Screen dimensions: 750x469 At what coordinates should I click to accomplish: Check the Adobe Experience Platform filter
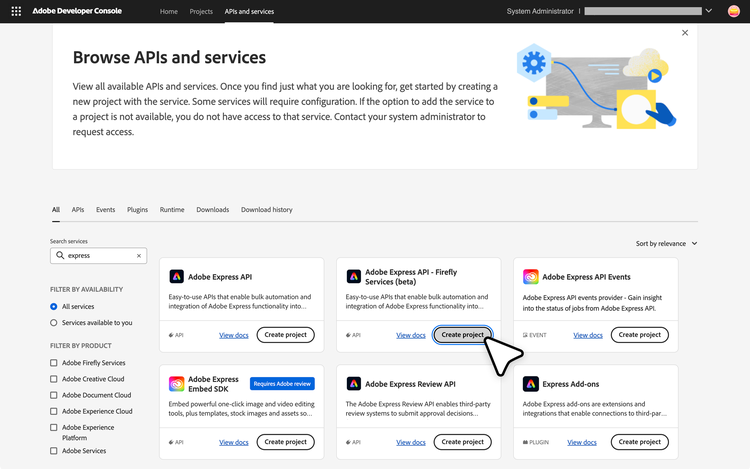coord(54,428)
